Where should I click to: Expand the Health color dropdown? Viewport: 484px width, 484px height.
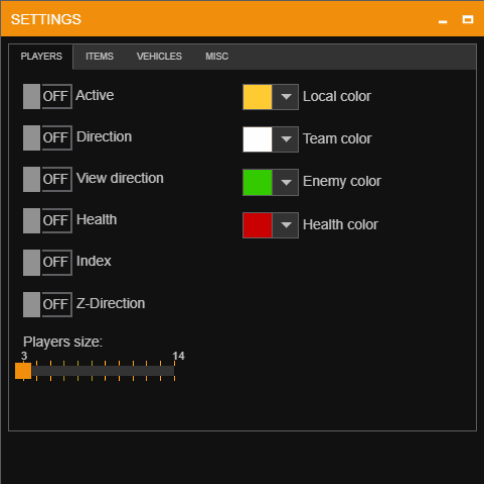pos(286,225)
